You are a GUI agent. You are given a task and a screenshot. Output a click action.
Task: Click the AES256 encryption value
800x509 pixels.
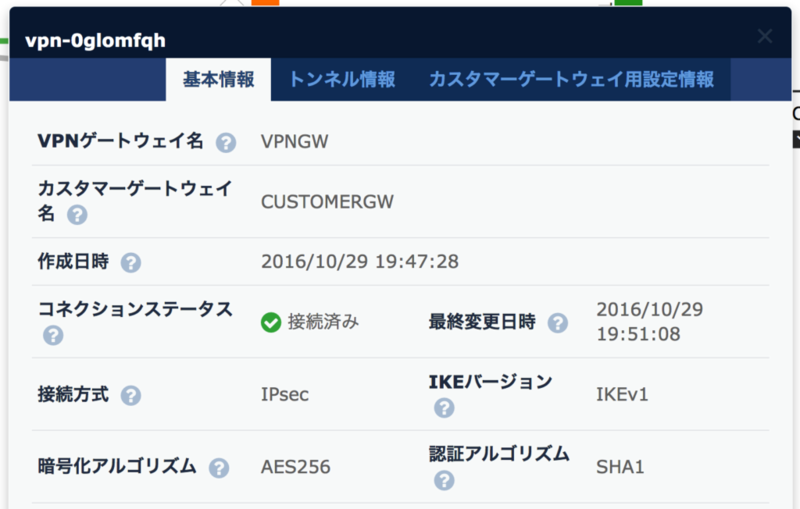(295, 467)
